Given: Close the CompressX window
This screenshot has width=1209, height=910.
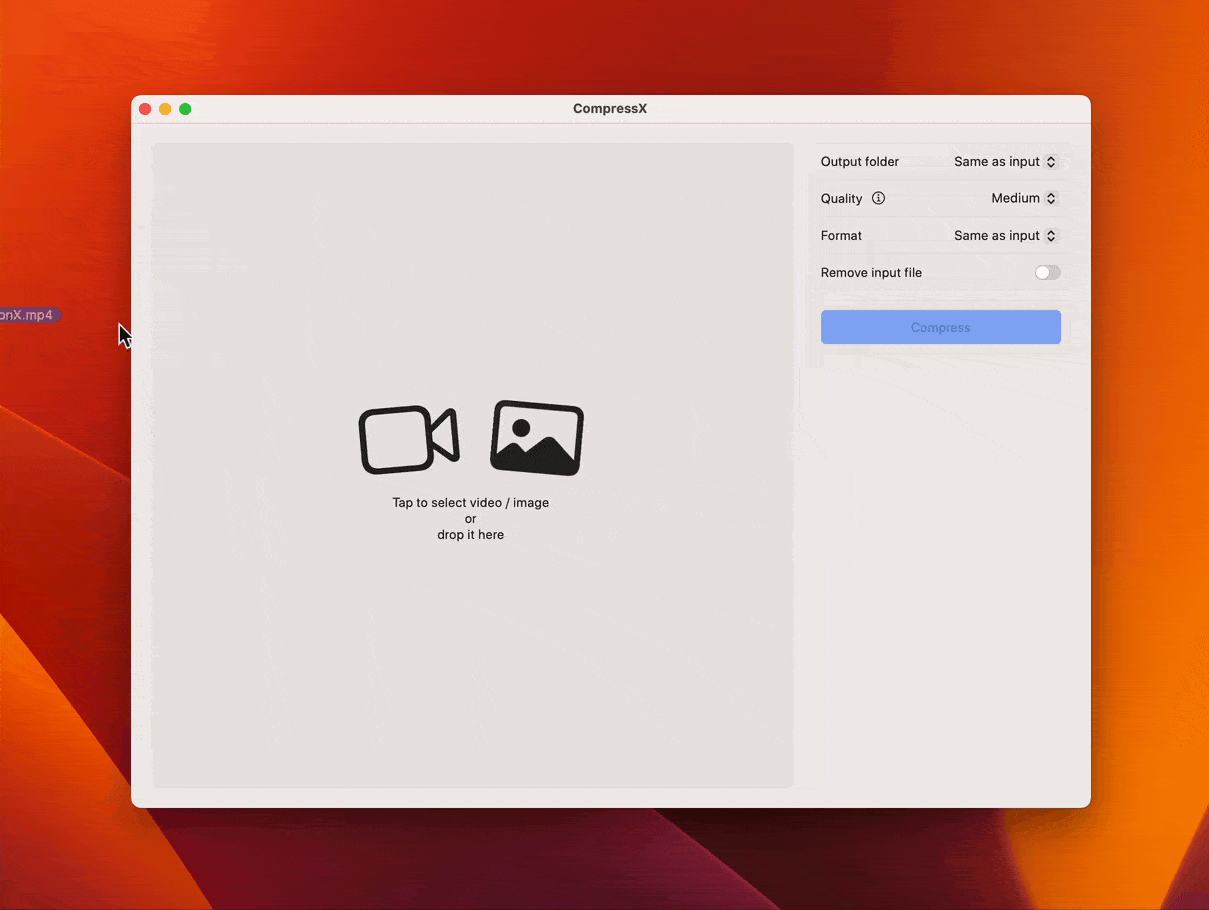Looking at the screenshot, I should 145,109.
